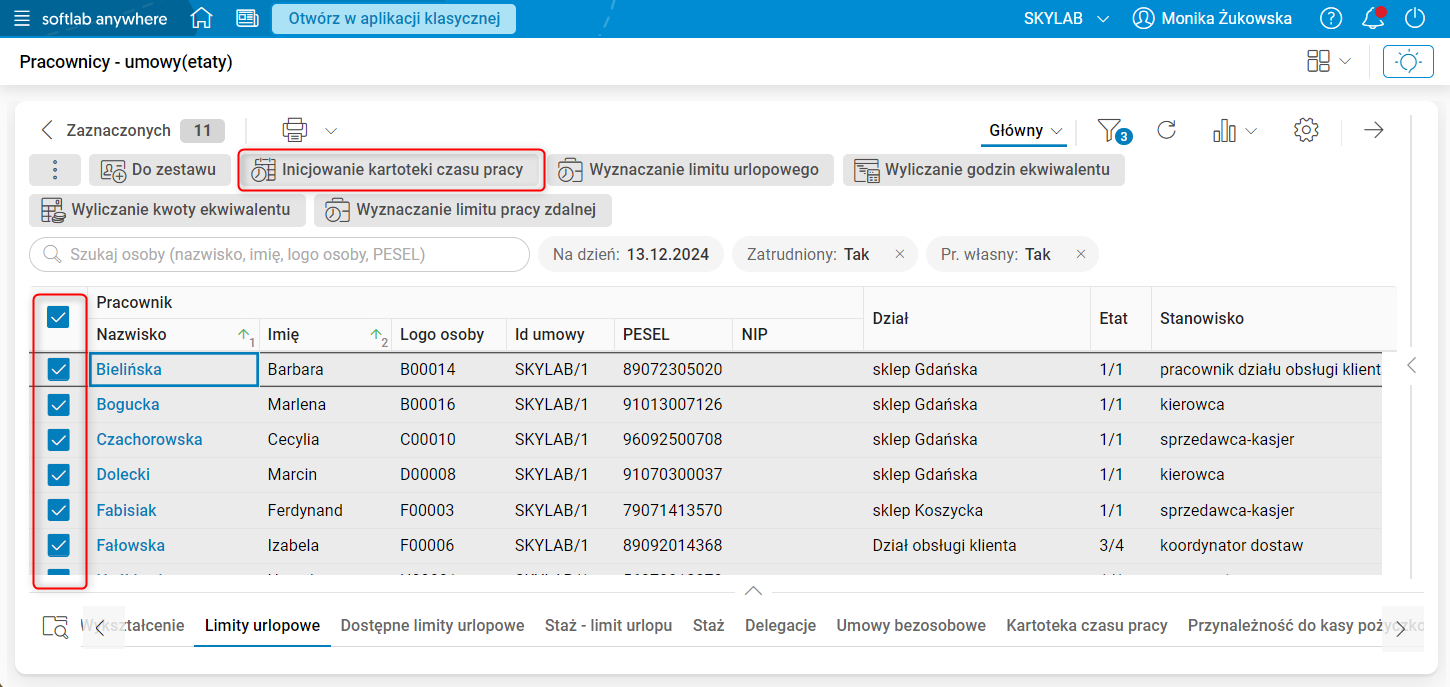This screenshot has width=1450, height=687.
Task: Switch to the Kartoteka czasu pracy tab
Action: 1086,625
